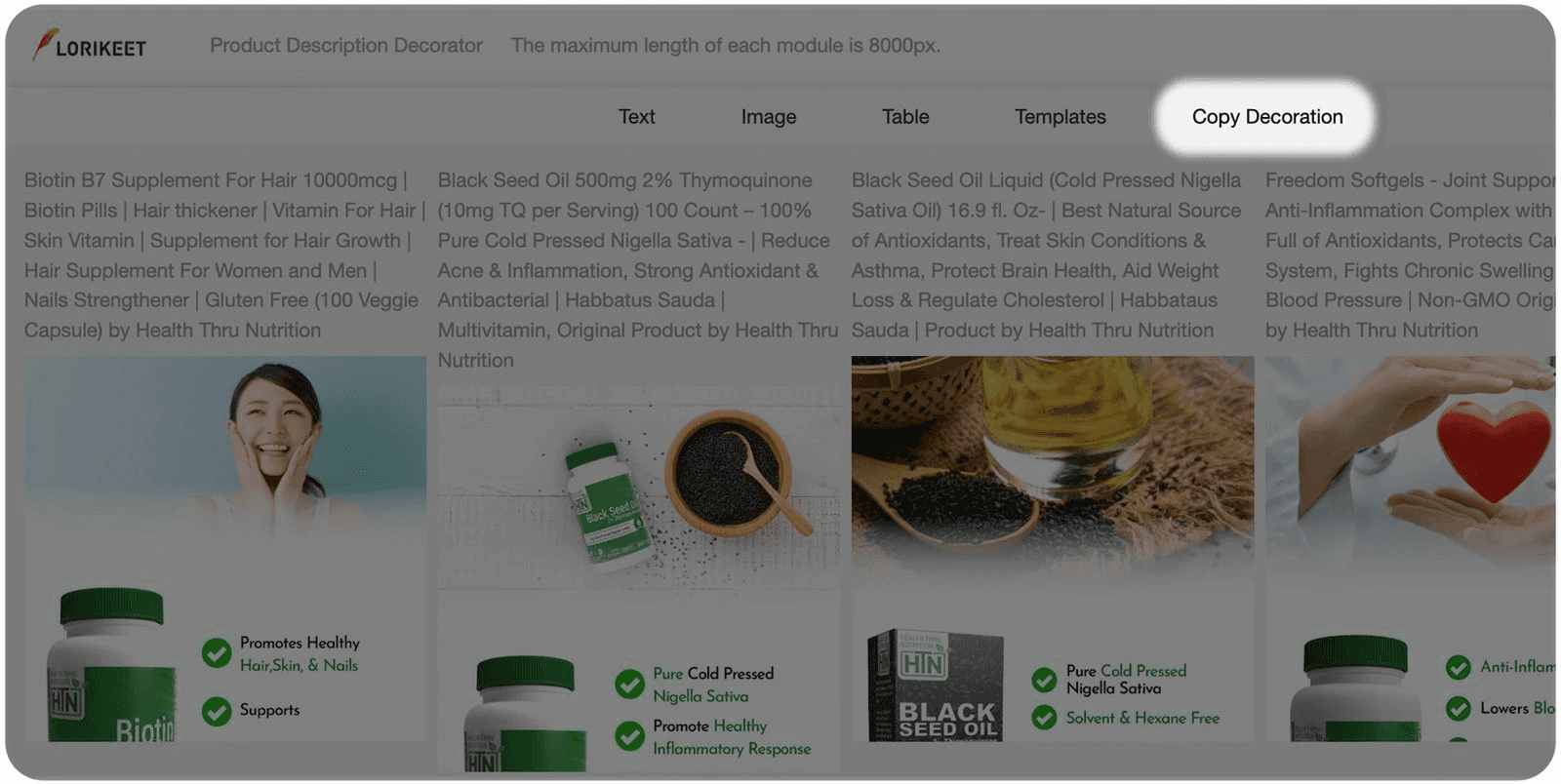
Task: Click checkmark beside Supports text
Action: [217, 711]
